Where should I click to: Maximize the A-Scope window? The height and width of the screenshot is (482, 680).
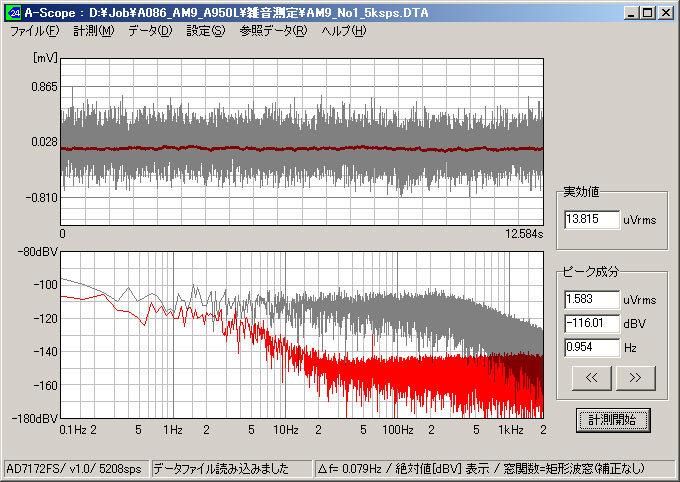click(x=645, y=13)
